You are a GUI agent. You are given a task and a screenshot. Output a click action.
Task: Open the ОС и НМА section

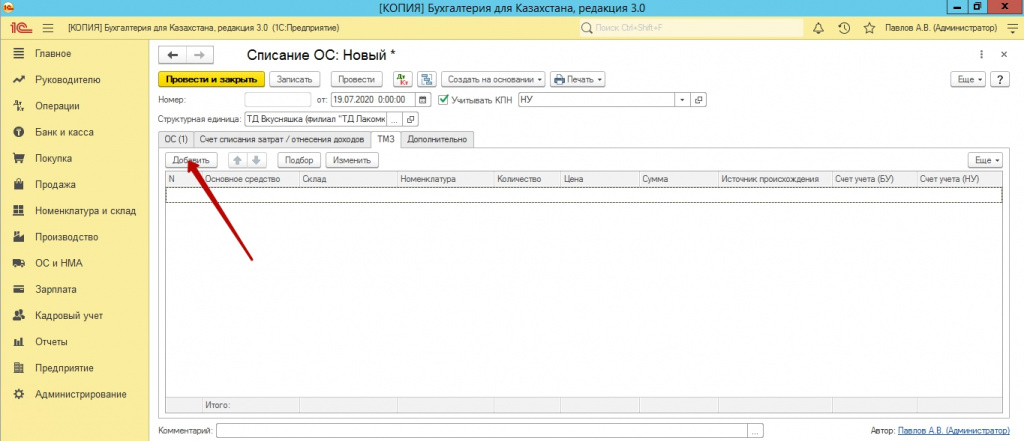tap(59, 263)
